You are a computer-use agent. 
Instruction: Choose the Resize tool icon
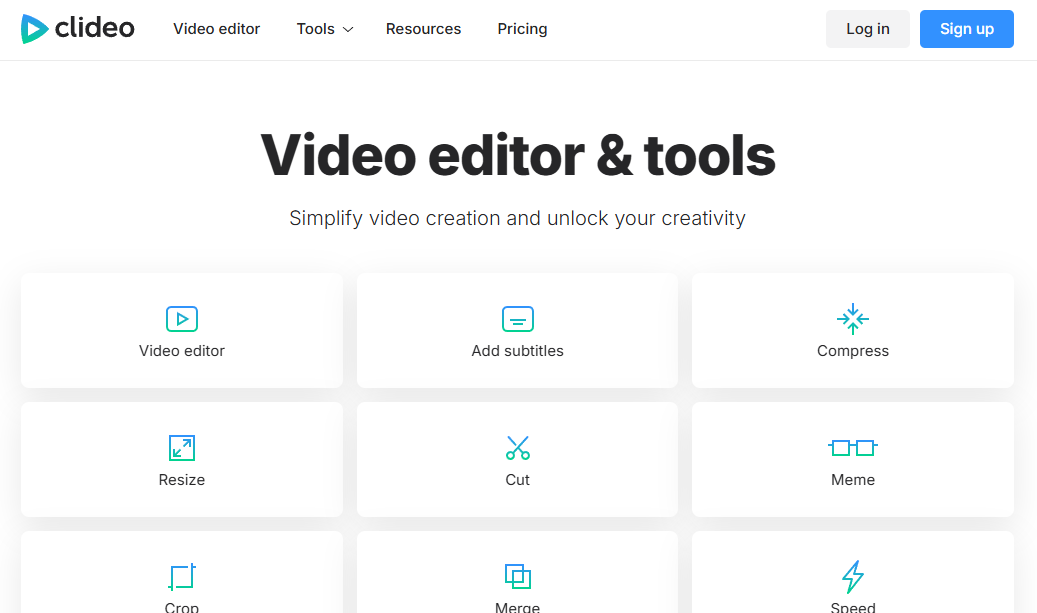(182, 447)
